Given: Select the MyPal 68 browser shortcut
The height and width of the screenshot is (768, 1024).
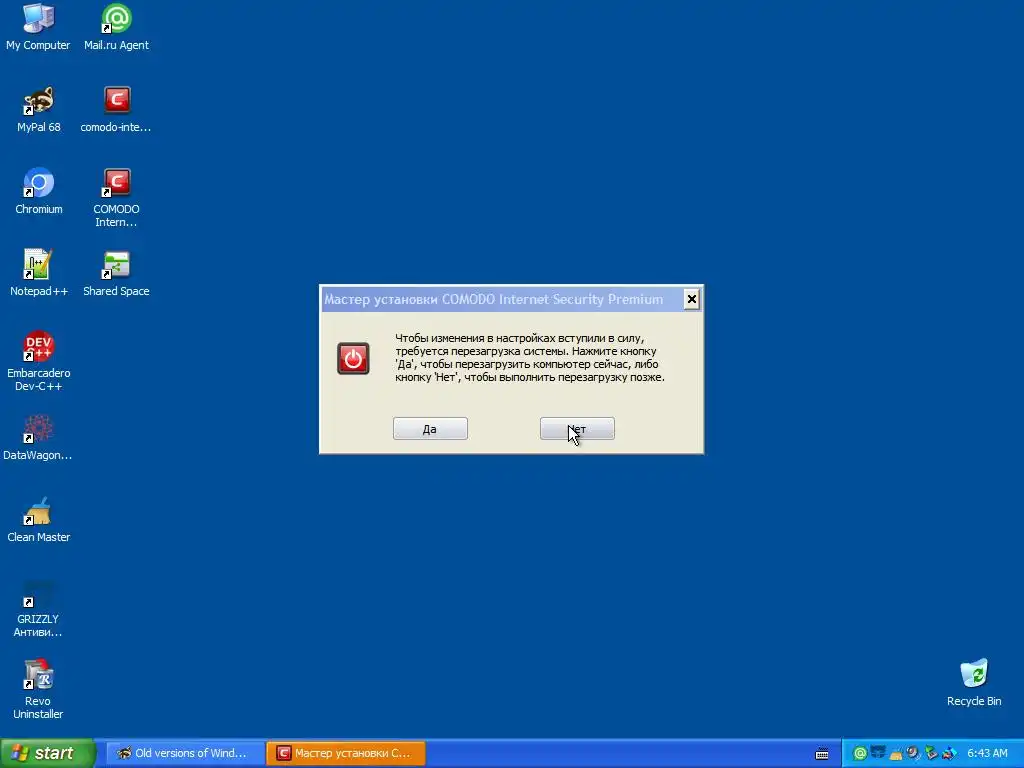Looking at the screenshot, I should pos(39,110).
